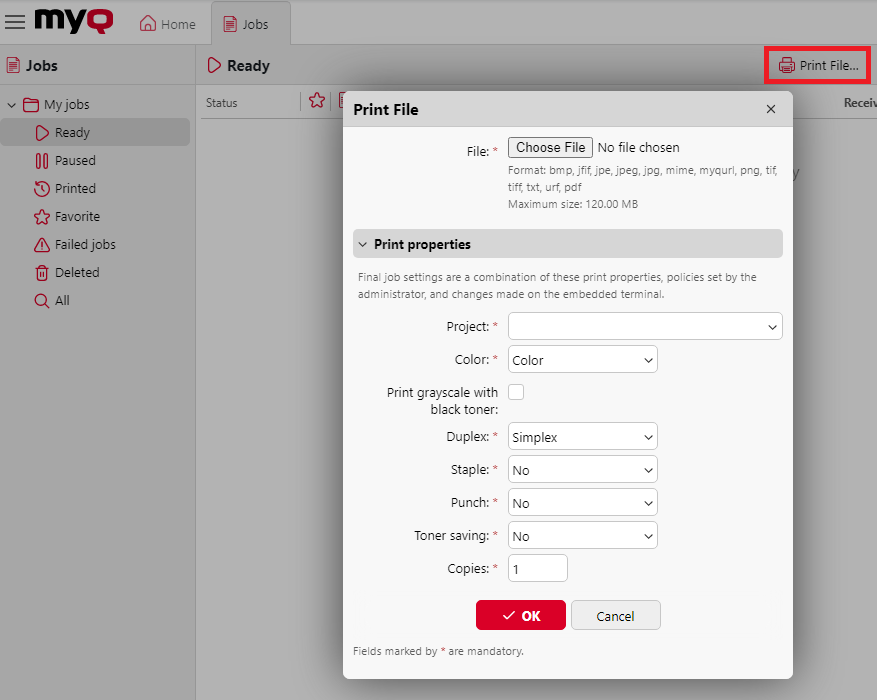Collapse the Print properties section
Viewport: 877px width, 700px height.
tap(363, 243)
